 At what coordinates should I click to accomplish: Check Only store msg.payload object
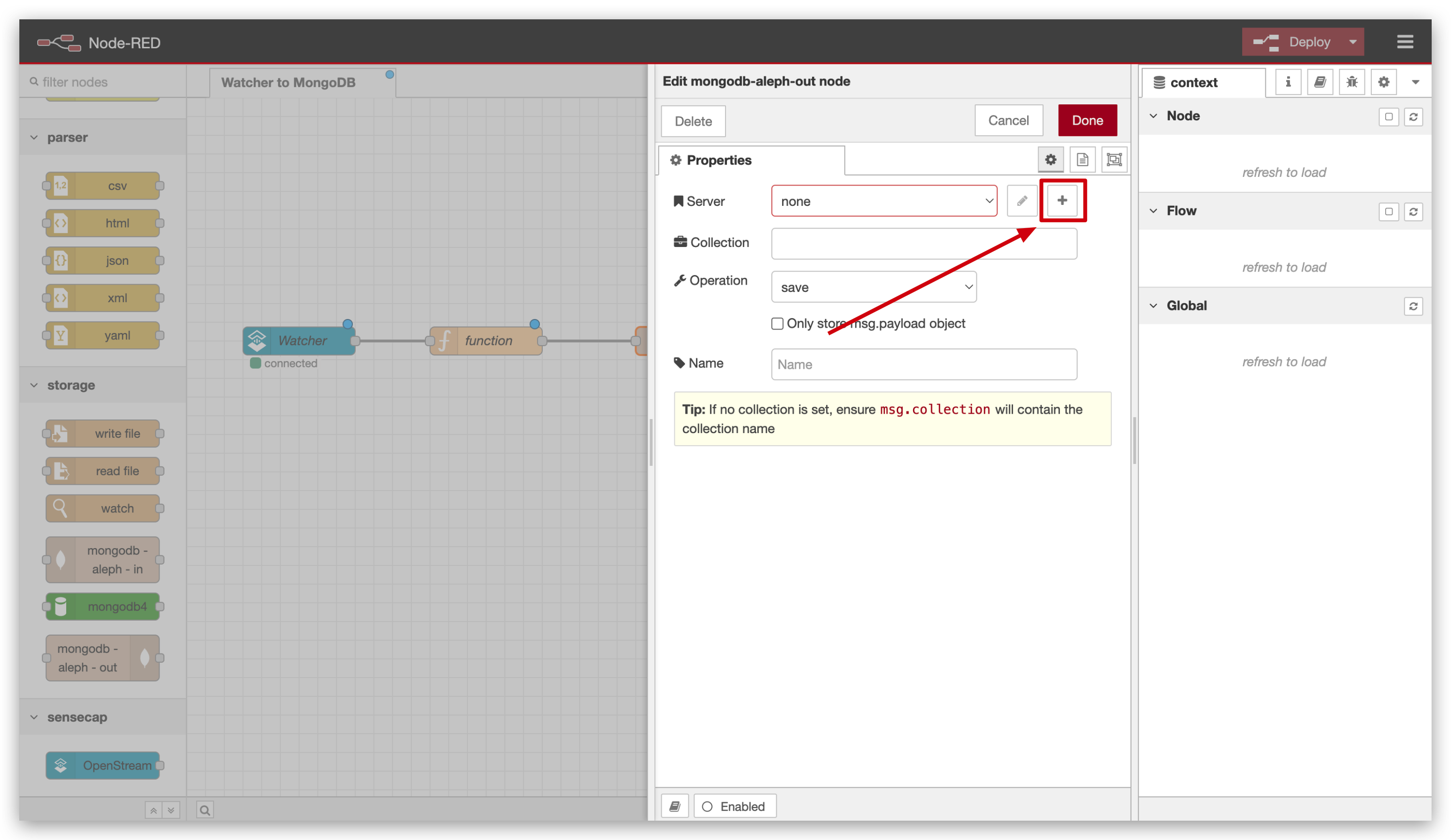(777, 323)
